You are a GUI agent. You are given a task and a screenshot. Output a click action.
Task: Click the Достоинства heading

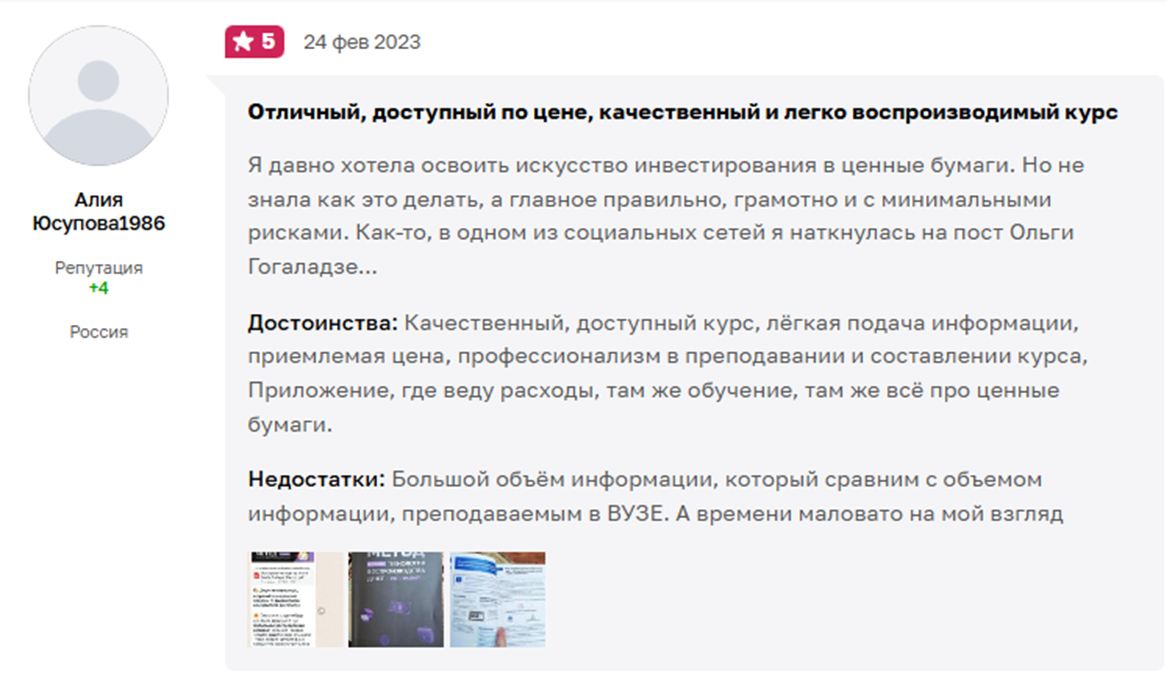point(323,325)
